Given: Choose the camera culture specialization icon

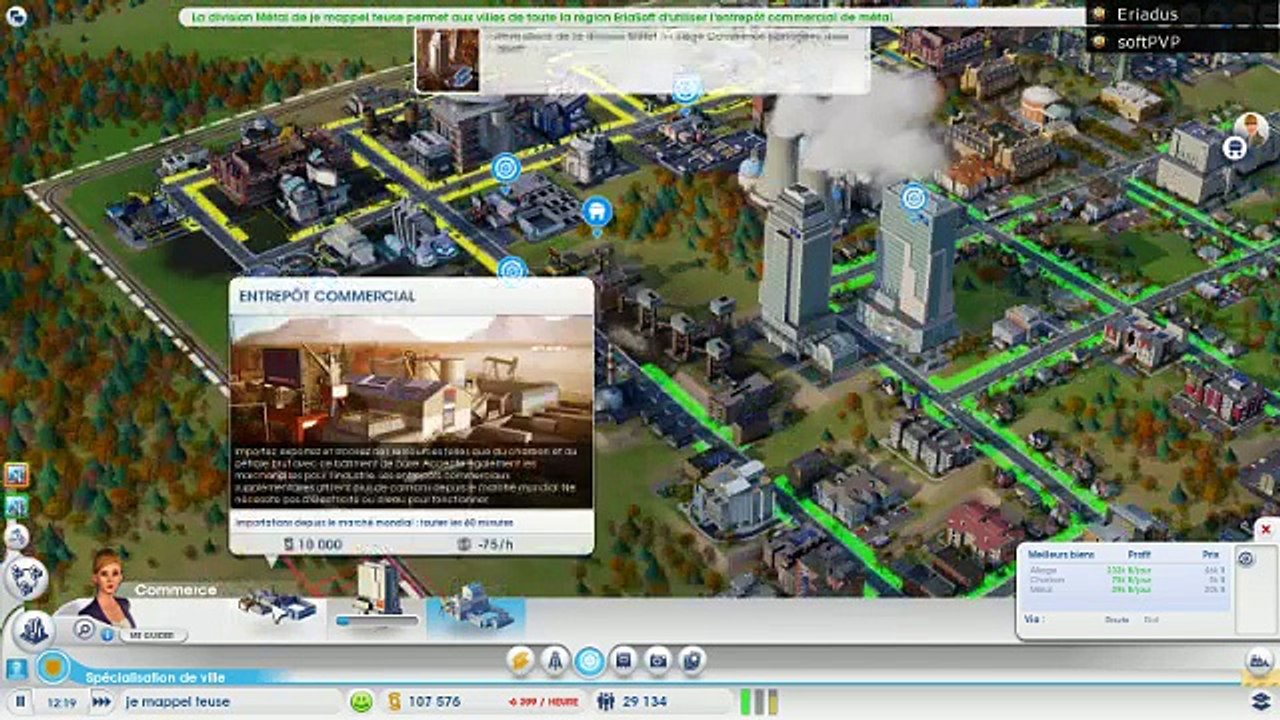Looking at the screenshot, I should coord(658,660).
